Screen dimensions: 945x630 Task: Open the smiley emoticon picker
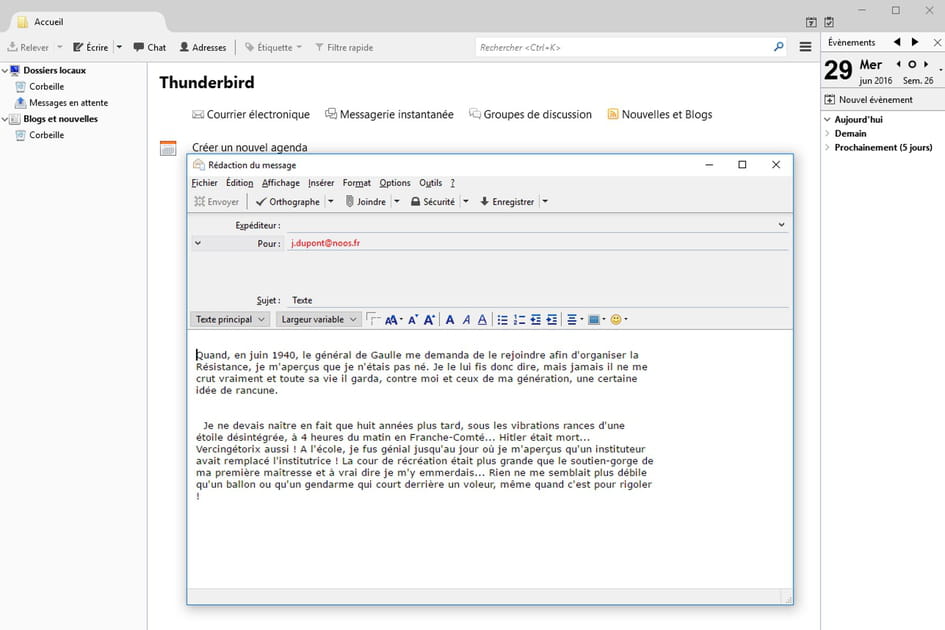tap(616, 320)
